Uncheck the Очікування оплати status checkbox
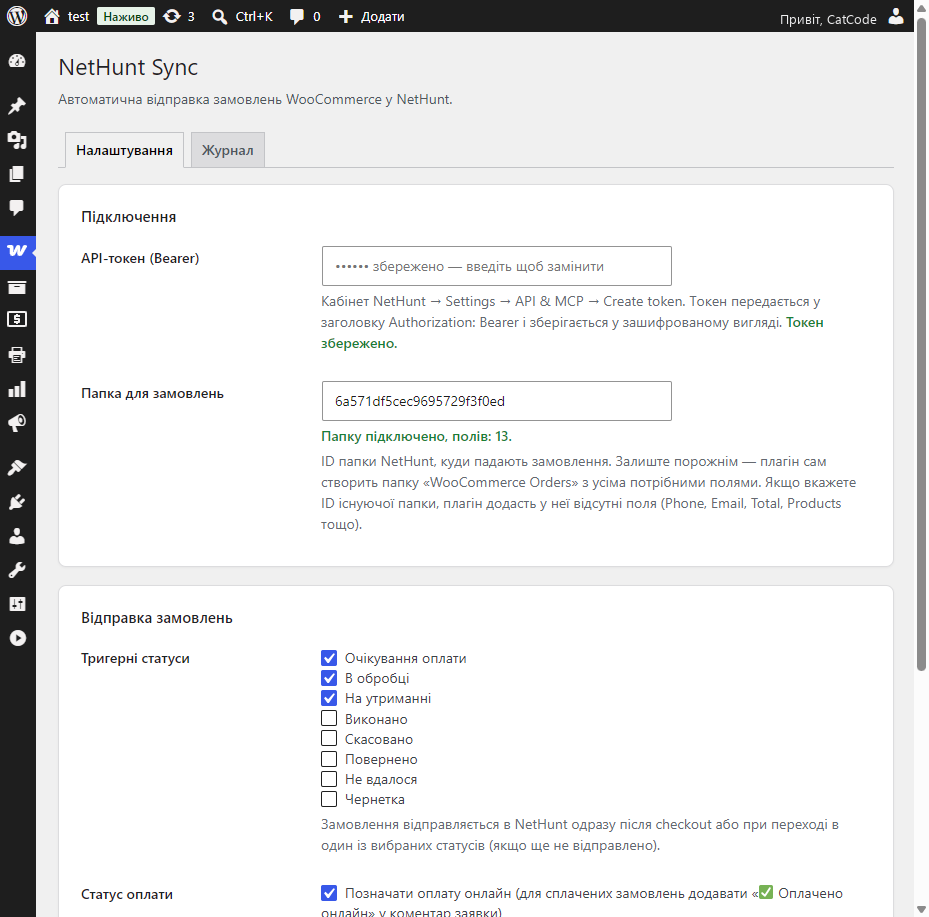929x917 pixels. click(329, 658)
